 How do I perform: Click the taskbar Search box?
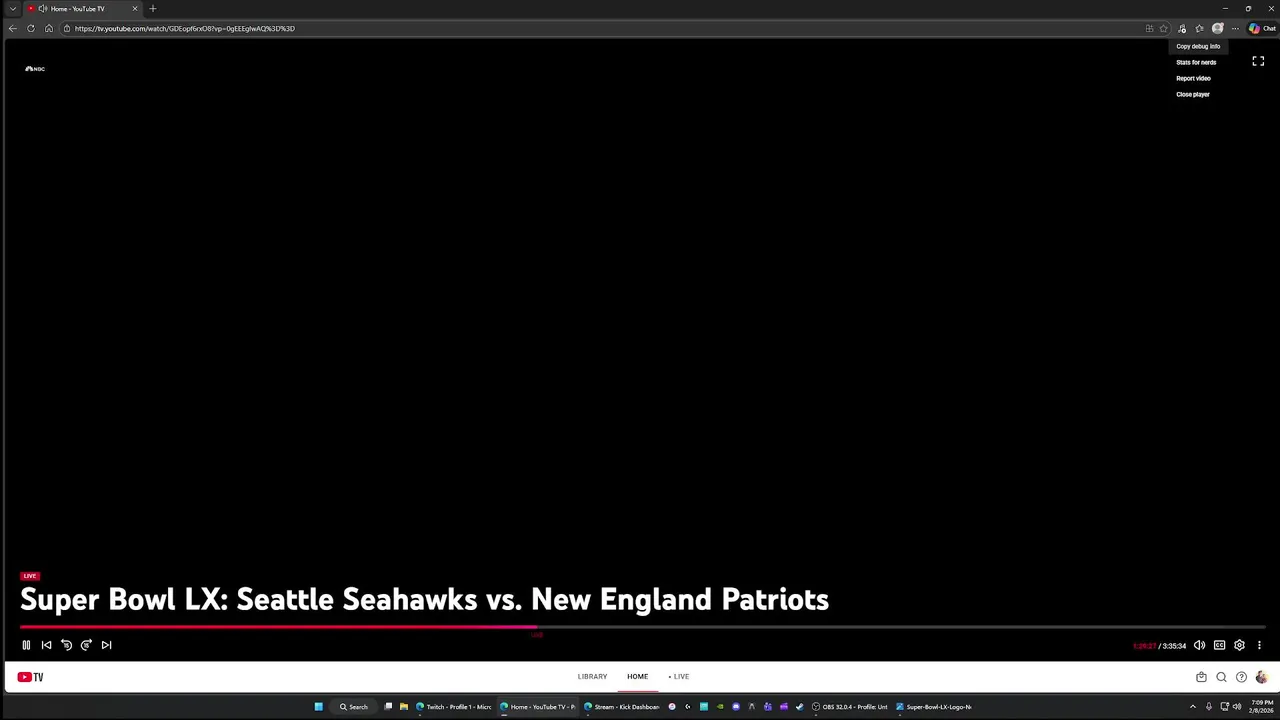[354, 707]
